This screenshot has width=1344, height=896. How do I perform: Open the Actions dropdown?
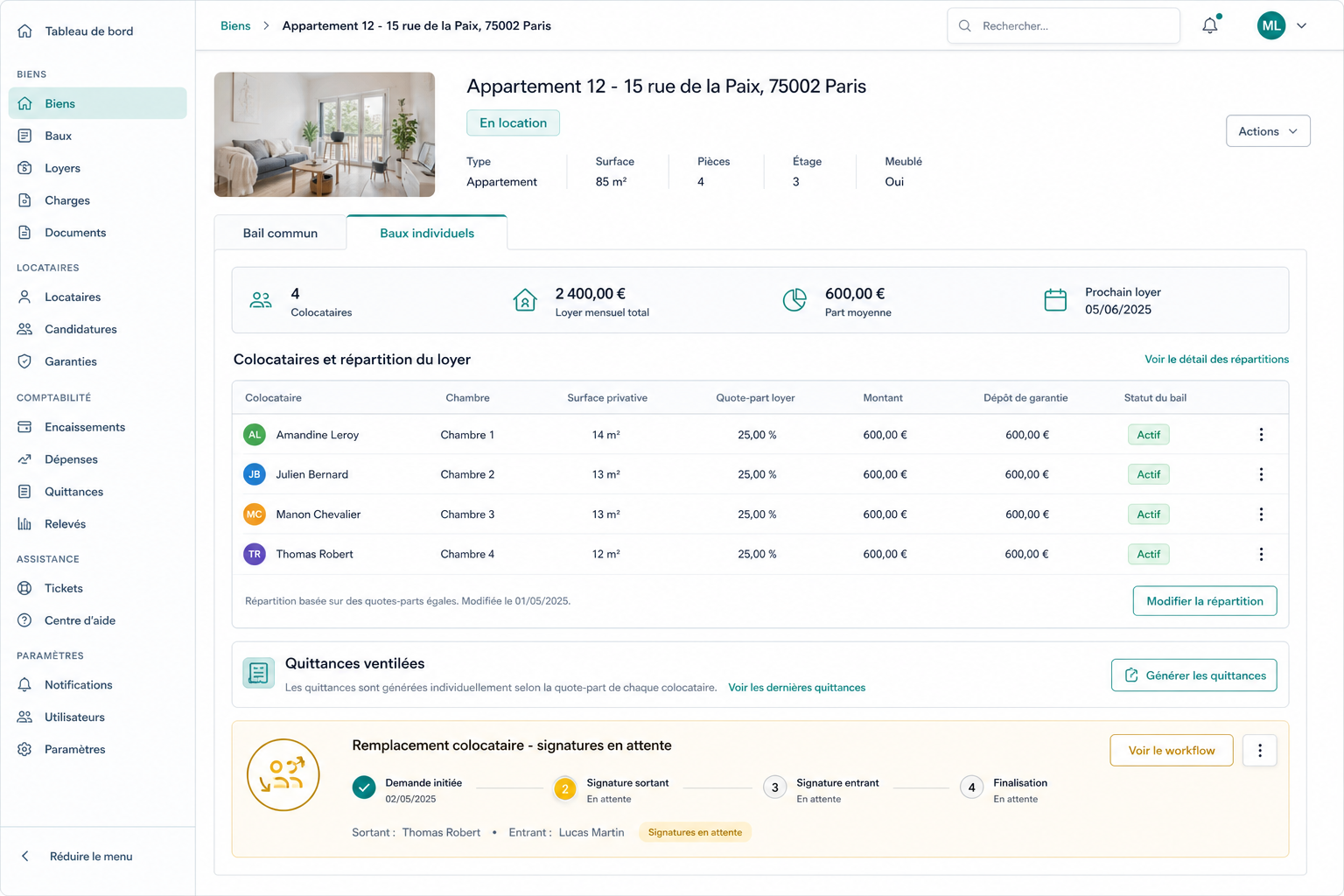coord(1268,131)
